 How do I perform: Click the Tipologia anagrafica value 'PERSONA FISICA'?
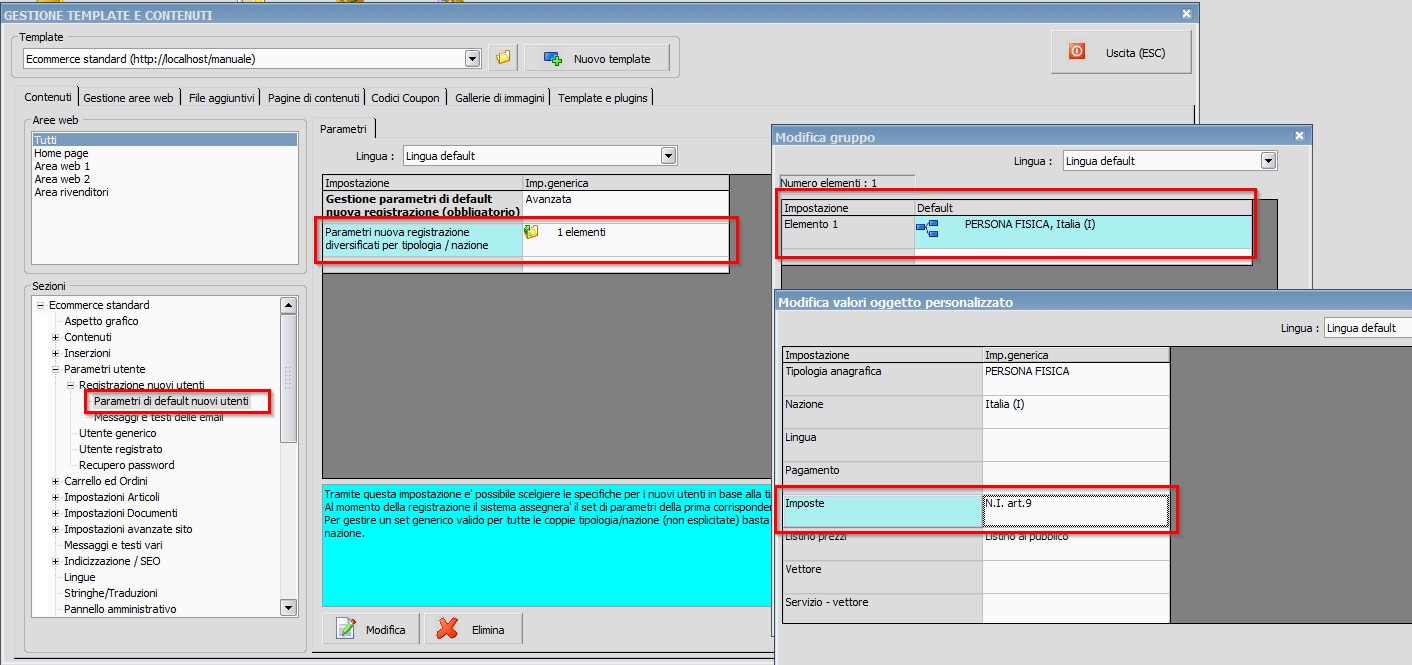tap(1076, 379)
